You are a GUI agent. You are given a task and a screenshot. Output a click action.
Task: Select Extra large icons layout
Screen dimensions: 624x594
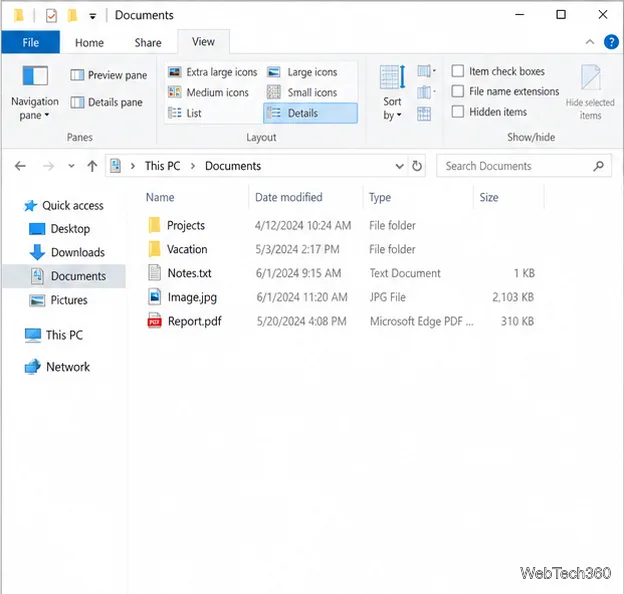(x=213, y=72)
